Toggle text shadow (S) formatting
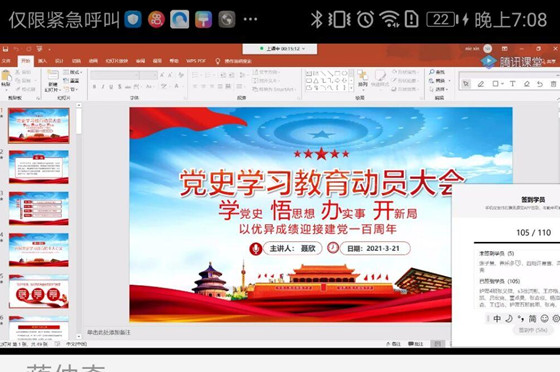Image resolution: width=560 pixels, height=372 pixels. coord(120,86)
